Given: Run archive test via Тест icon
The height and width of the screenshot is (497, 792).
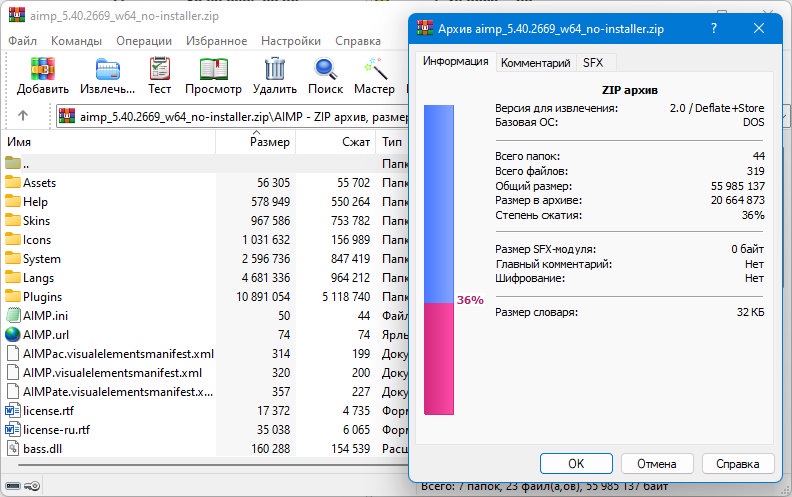Looking at the screenshot, I should pos(160,69).
